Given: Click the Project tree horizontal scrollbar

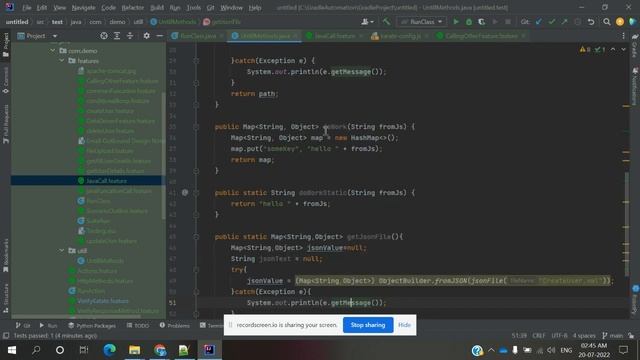Looking at the screenshot, I should coord(76,316).
